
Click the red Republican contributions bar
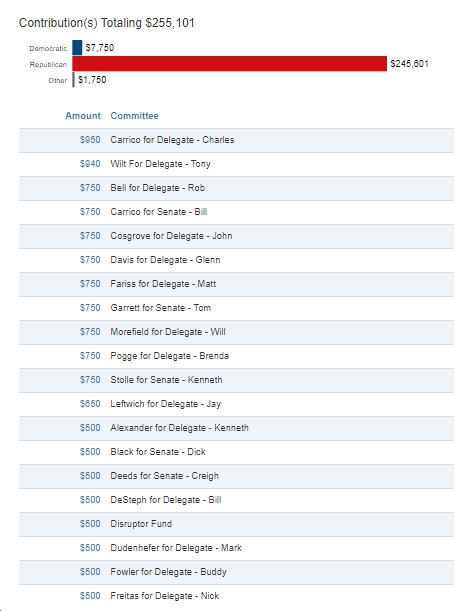[229, 64]
